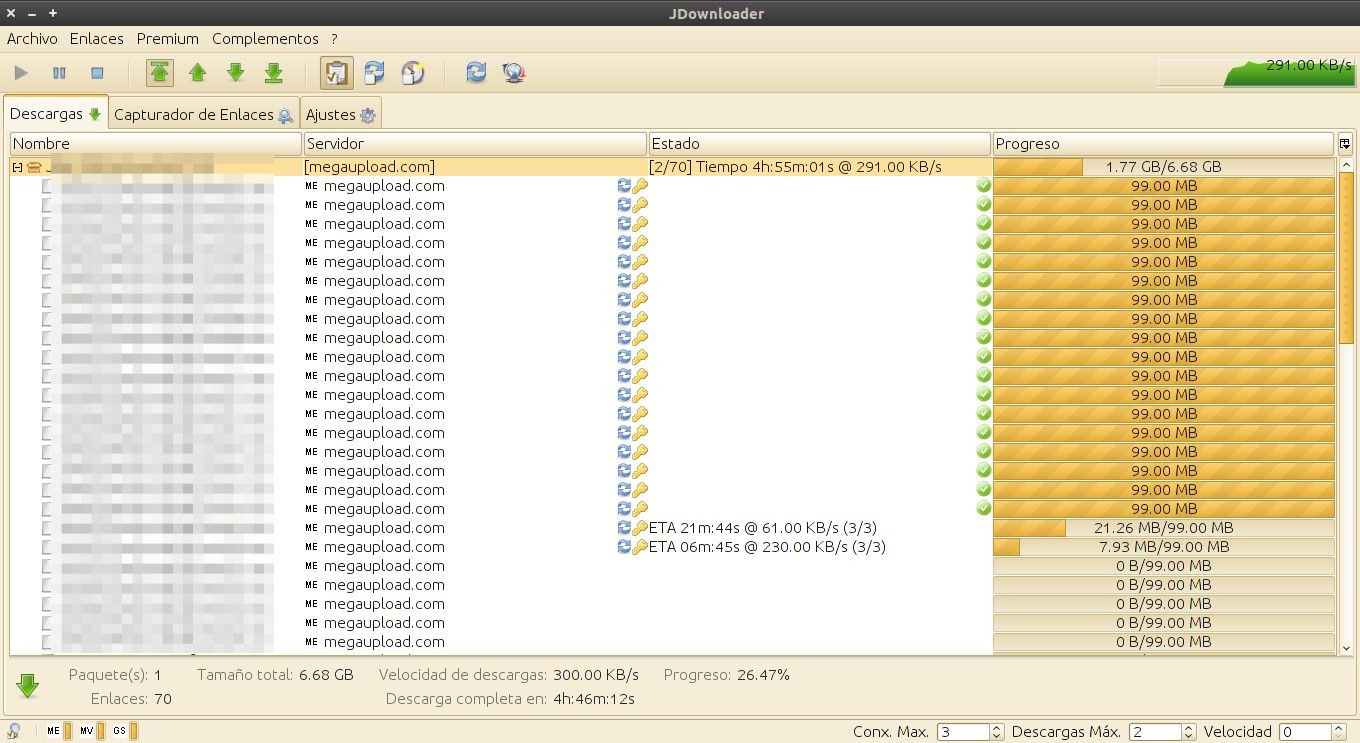This screenshot has height=743, width=1360.
Task: Collapse the megaupload.com package tree
Action: 17,167
